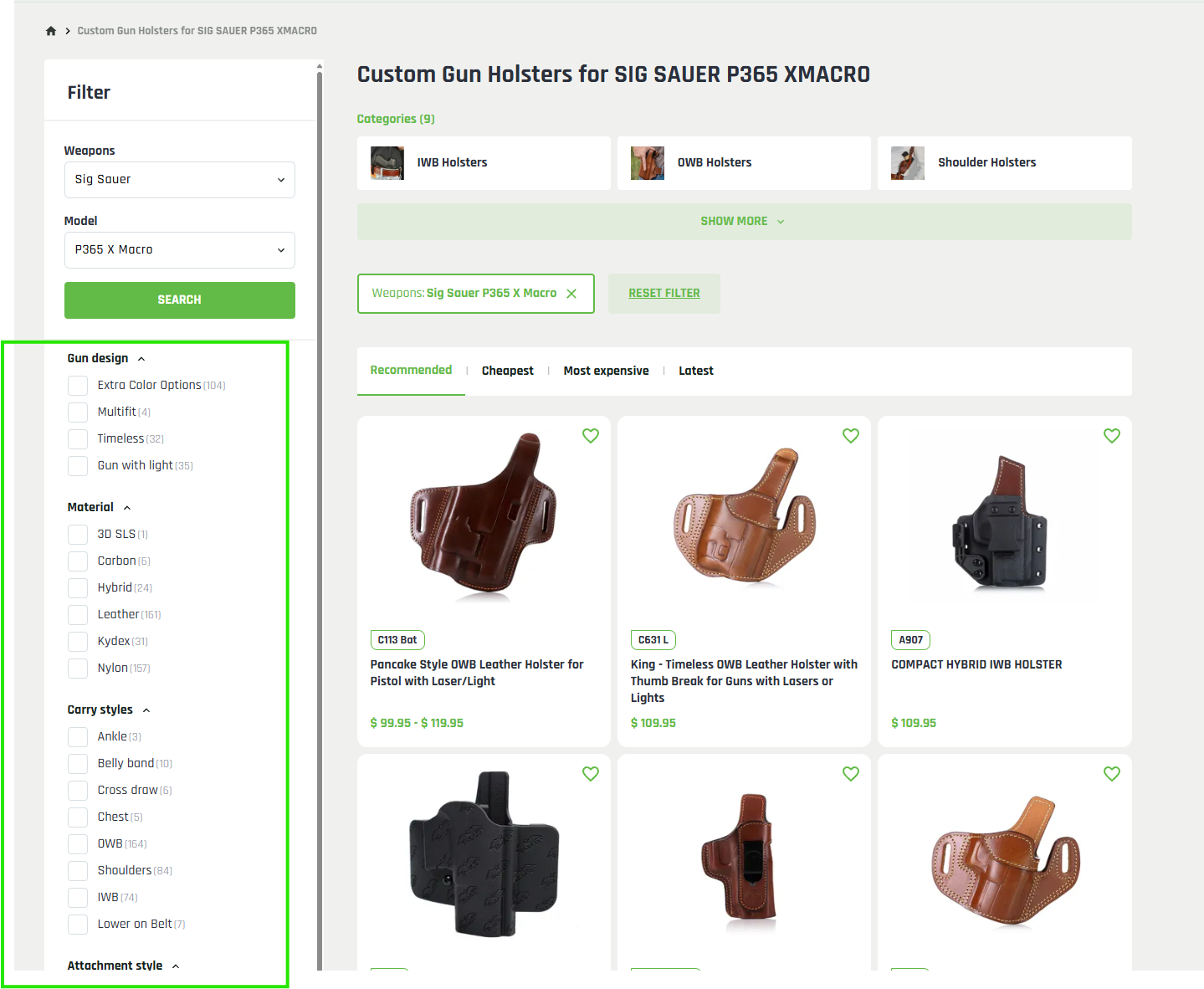Open the OWB Holsters category
Image resolution: width=1204 pixels, height=989 pixels.
tap(744, 163)
